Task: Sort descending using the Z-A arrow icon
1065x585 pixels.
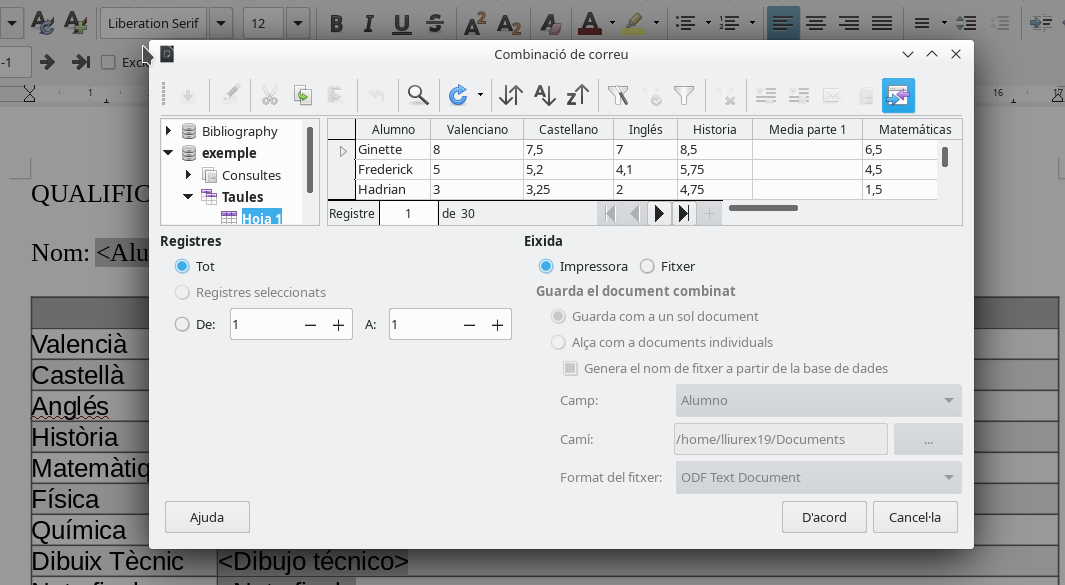Action: point(577,96)
